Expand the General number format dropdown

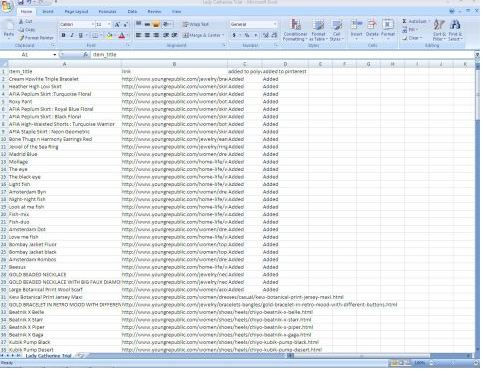coord(275,24)
